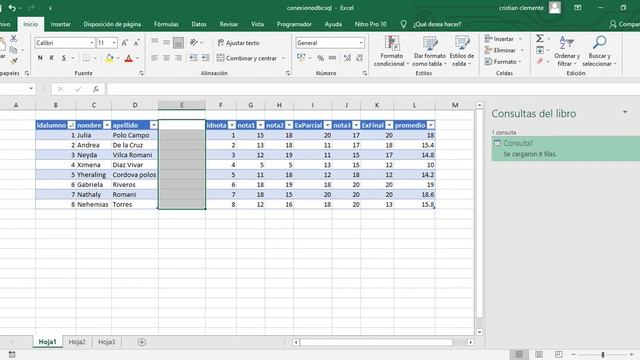Open the Combinar y centrar dropdown arrow
640x360 pixels.
pyautogui.click(x=283, y=58)
